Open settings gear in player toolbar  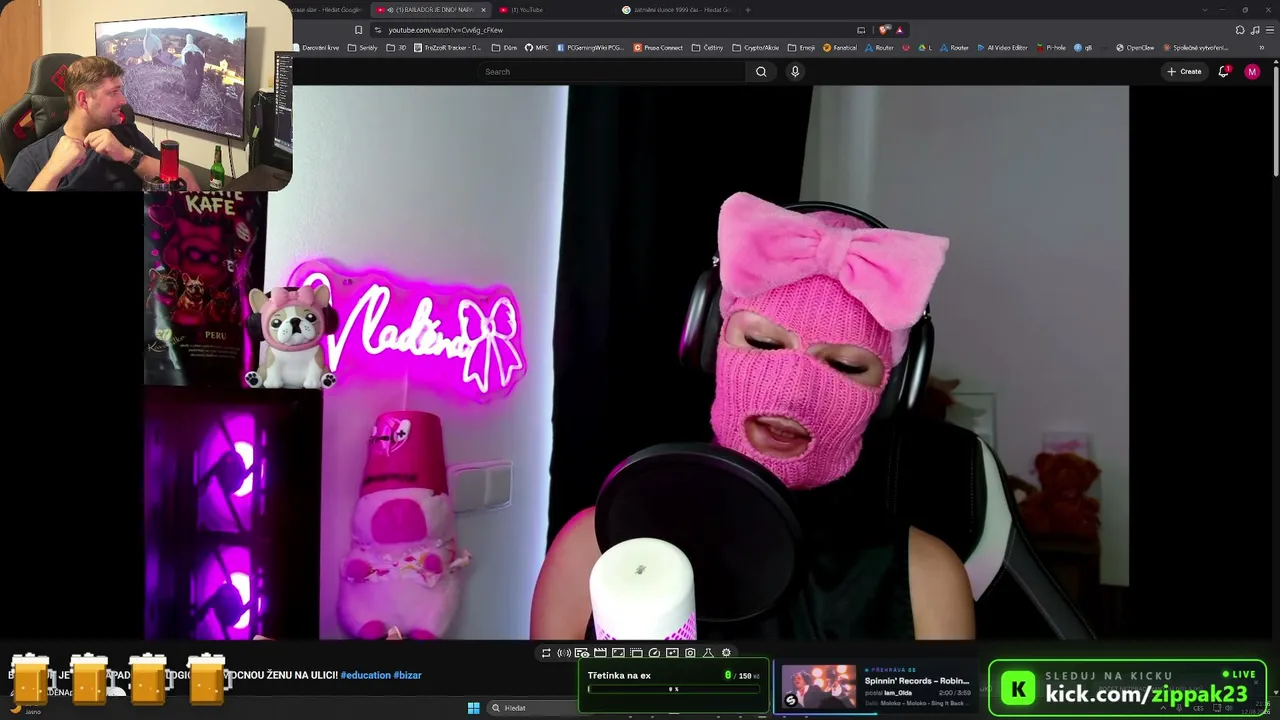(x=726, y=653)
